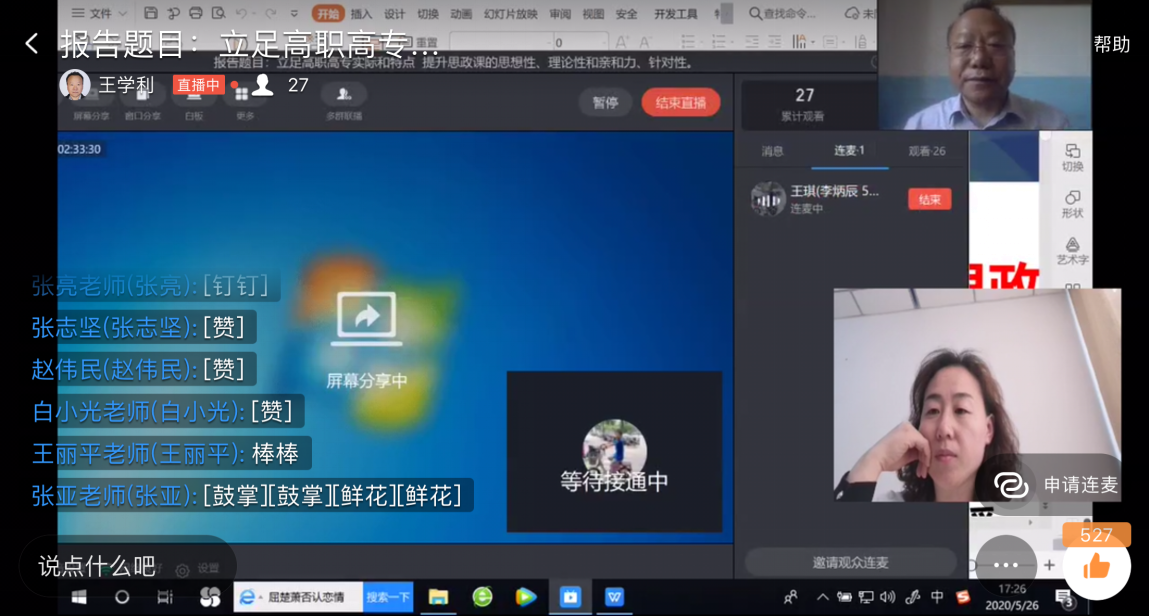The image size is (1149, 616).
Task: Open the 白板 (whiteboard) tool
Action: (x=193, y=105)
